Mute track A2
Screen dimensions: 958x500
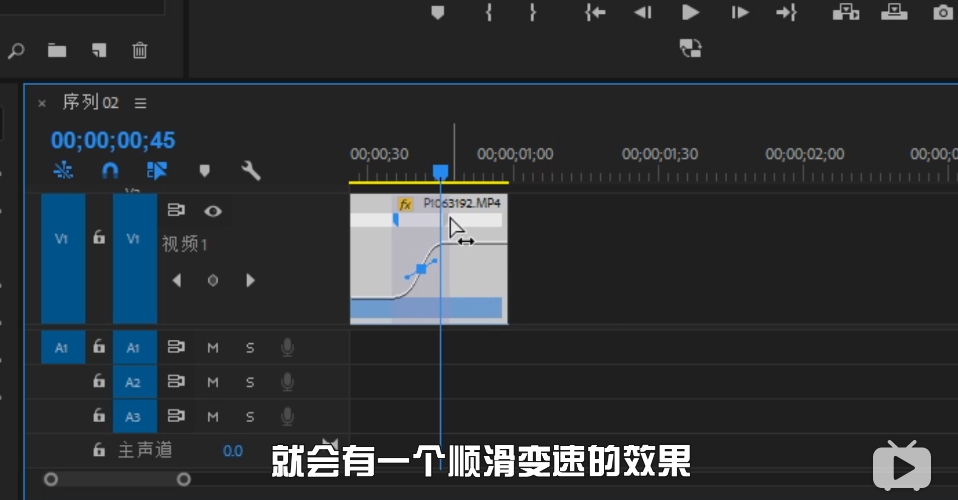point(213,382)
